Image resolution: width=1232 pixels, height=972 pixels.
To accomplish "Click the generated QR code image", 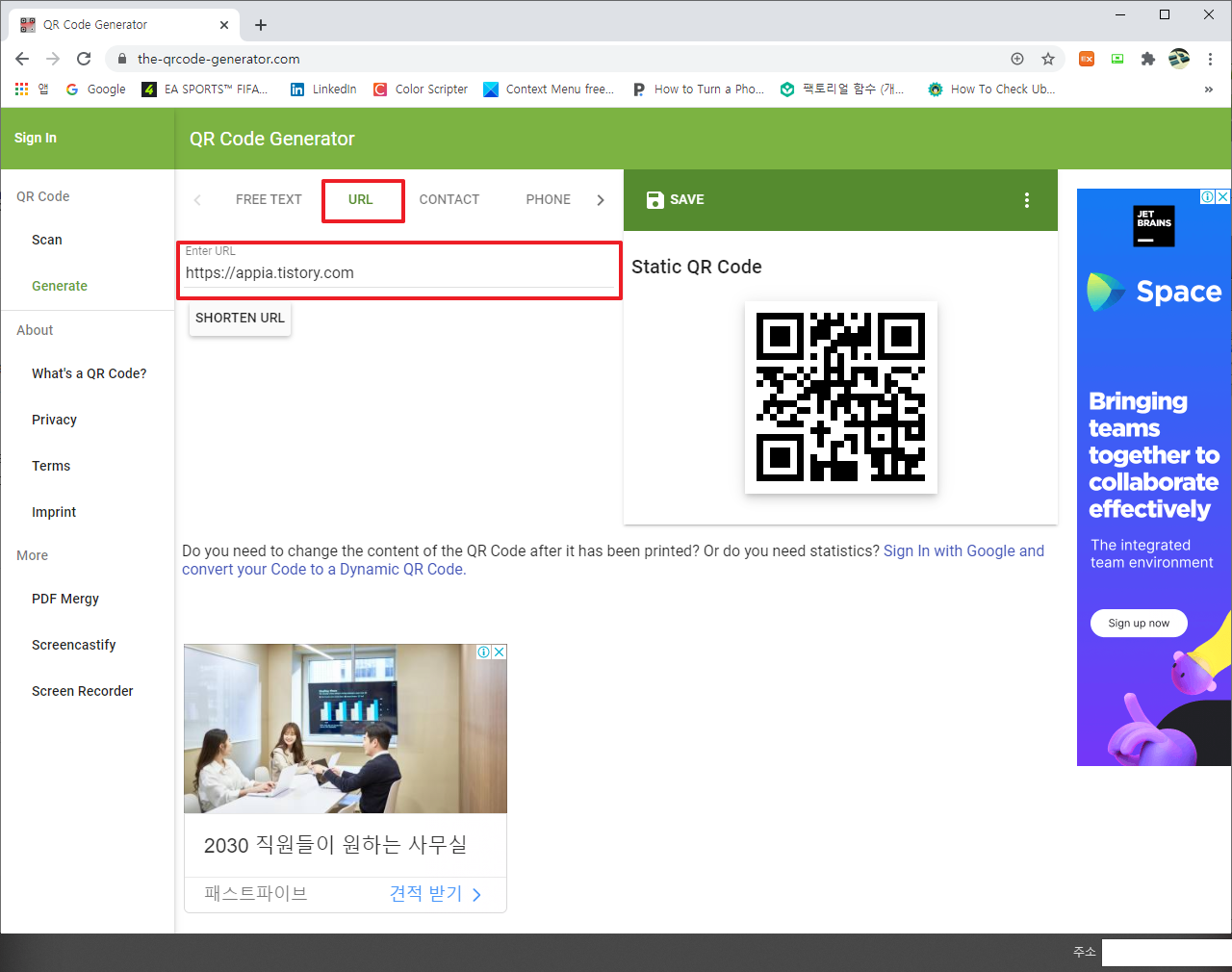I will 841,396.
